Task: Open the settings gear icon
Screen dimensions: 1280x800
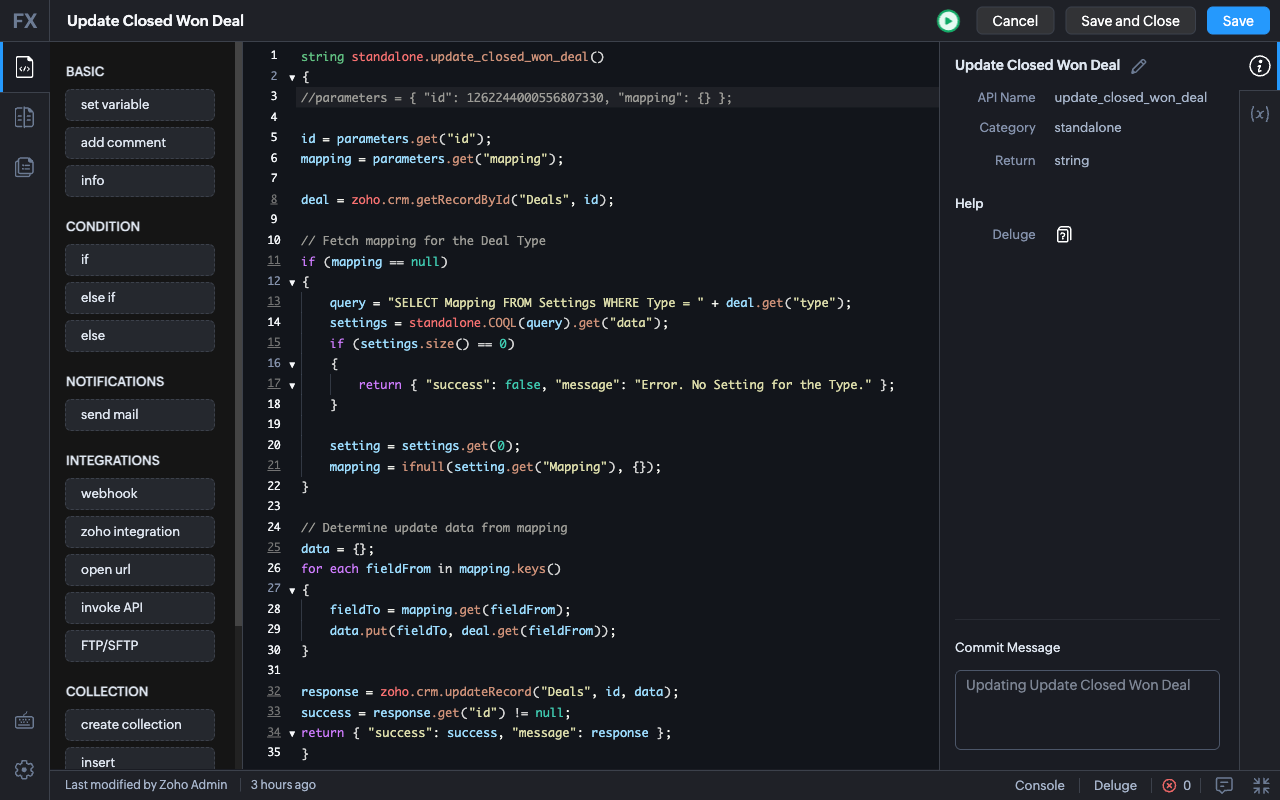Action: pyautogui.click(x=25, y=769)
